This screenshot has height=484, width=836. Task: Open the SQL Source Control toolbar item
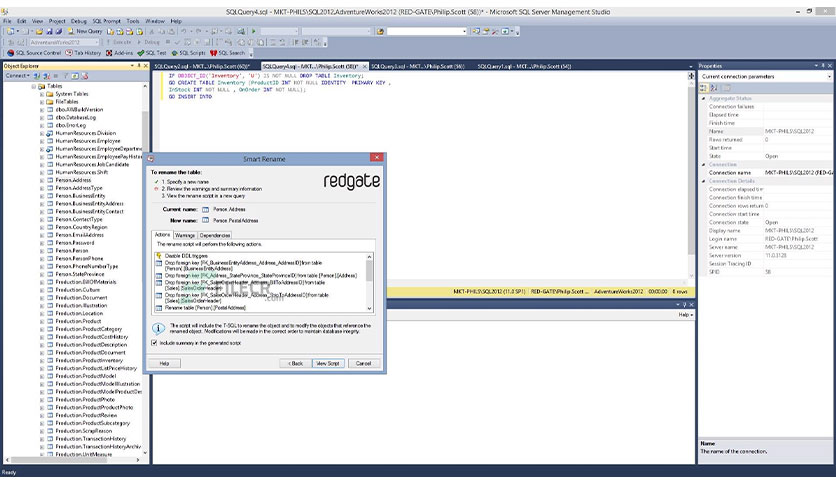pos(34,53)
